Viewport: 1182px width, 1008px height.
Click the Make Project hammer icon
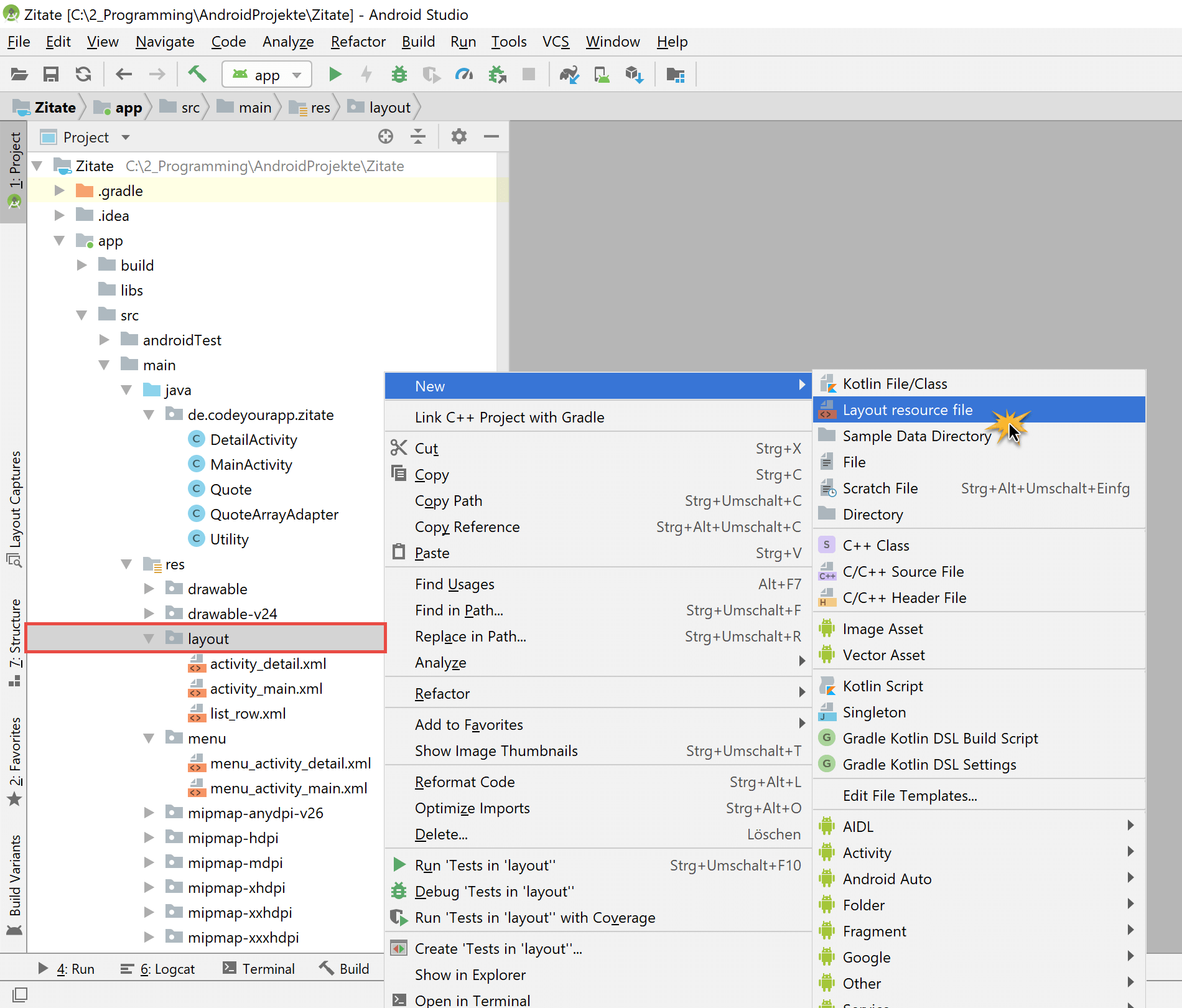click(197, 75)
